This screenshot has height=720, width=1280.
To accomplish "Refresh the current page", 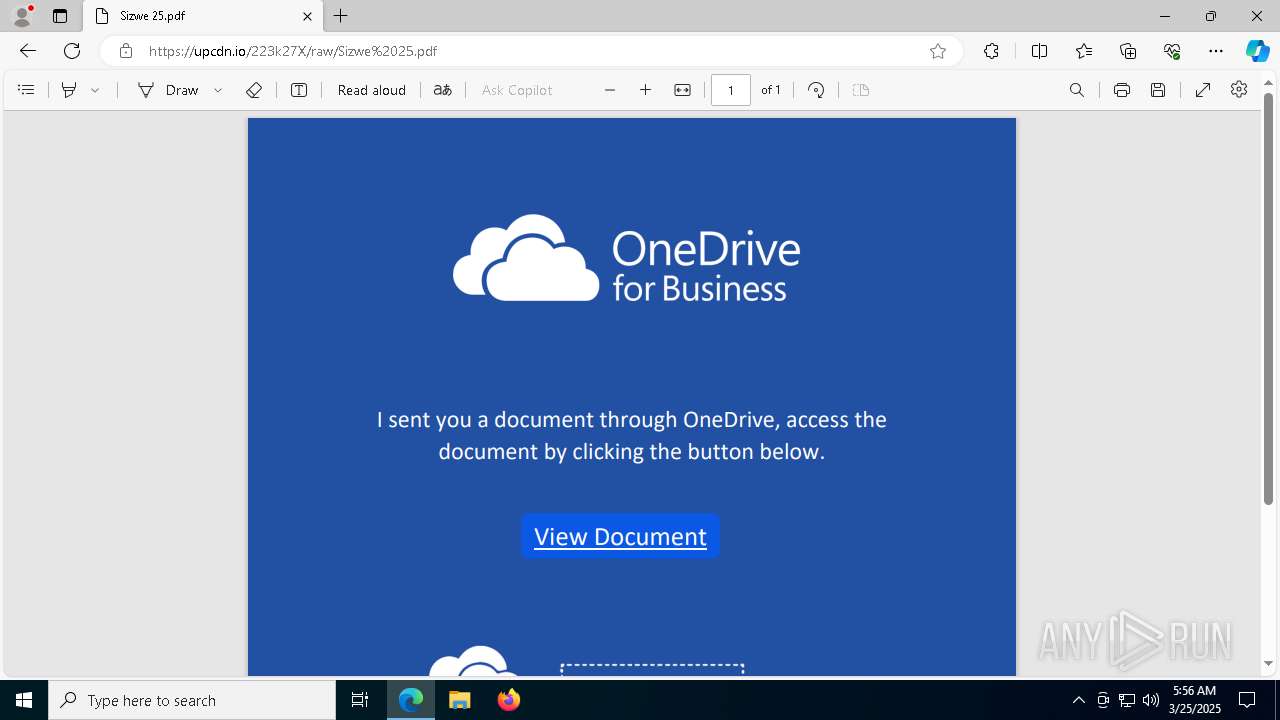I will 72,51.
